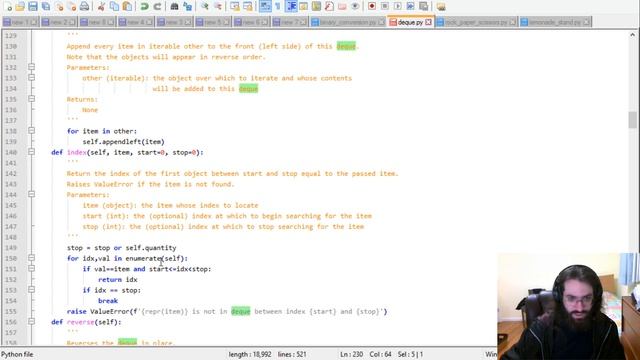Collapse the for loop fold at line 138
This screenshot has width=640, height=360.
click(x=31, y=131)
